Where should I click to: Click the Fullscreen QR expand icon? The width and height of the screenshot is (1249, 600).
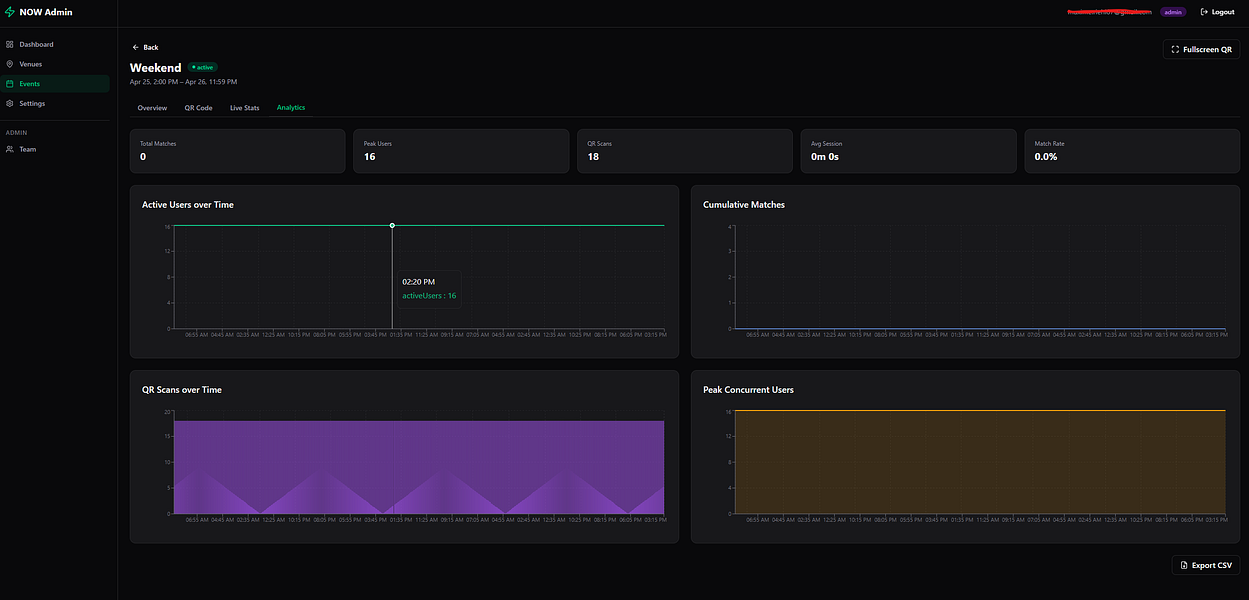[1175, 49]
